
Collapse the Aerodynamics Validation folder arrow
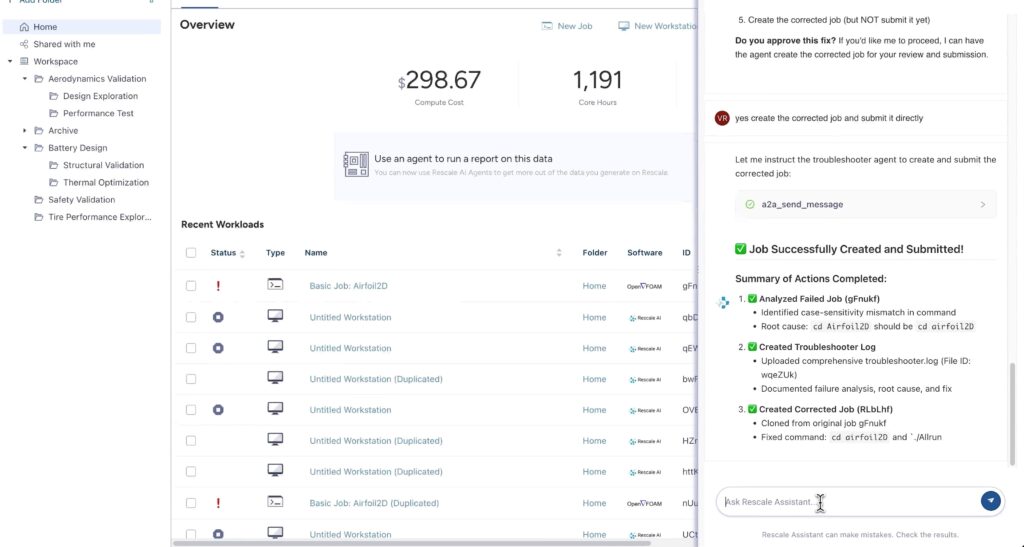(x=25, y=79)
